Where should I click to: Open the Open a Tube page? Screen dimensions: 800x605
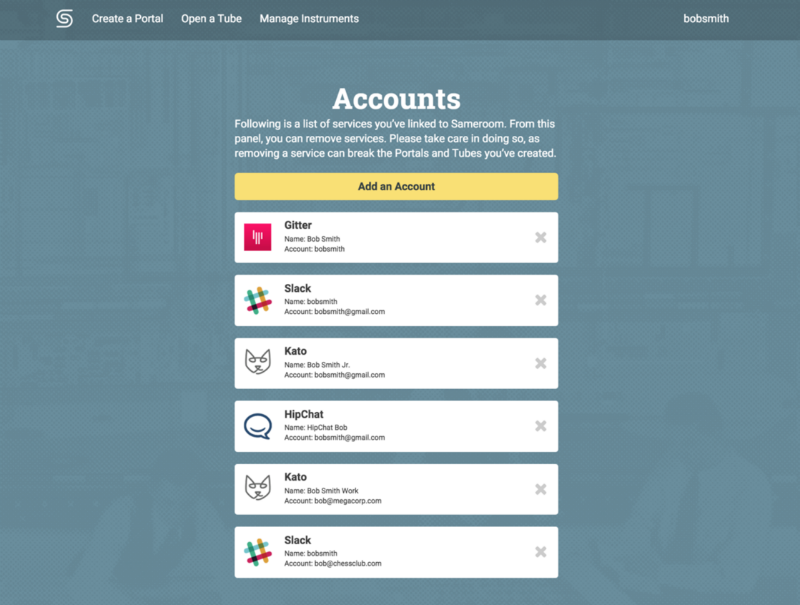point(211,19)
